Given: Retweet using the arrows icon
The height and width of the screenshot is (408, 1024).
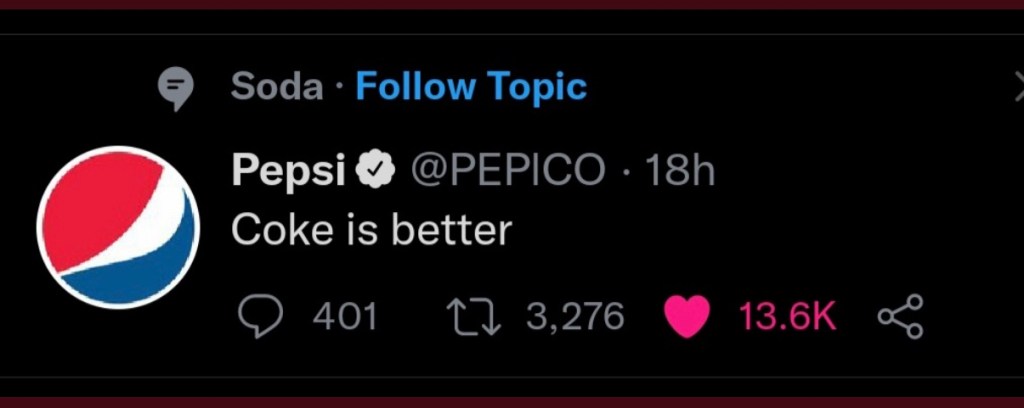Looking at the screenshot, I should point(473,316).
